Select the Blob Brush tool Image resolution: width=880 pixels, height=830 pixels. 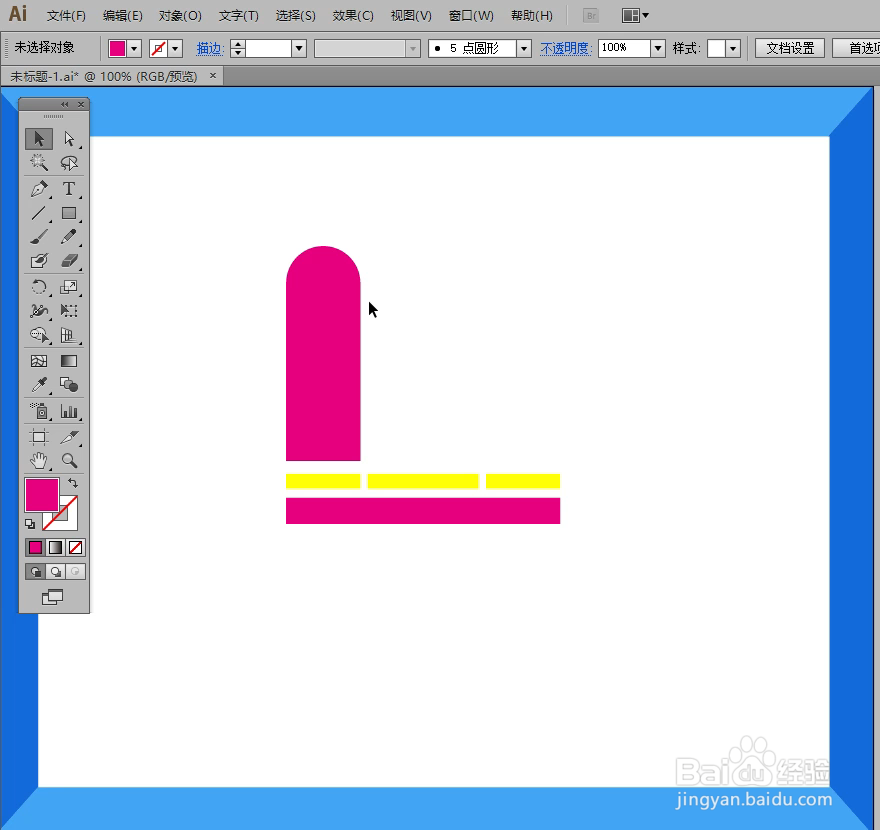pos(39,261)
